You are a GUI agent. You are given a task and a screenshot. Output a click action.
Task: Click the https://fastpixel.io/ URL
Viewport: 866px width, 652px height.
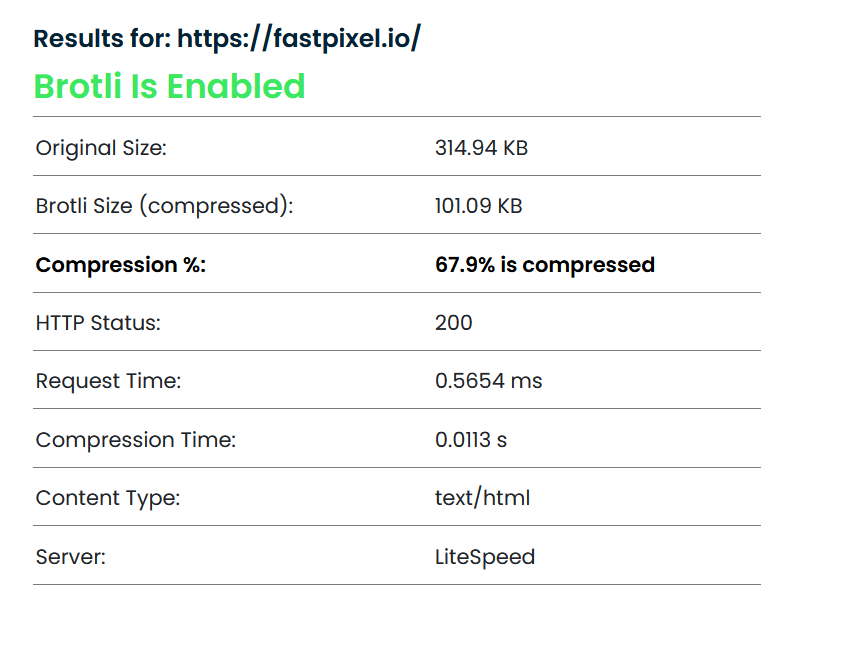coord(299,39)
